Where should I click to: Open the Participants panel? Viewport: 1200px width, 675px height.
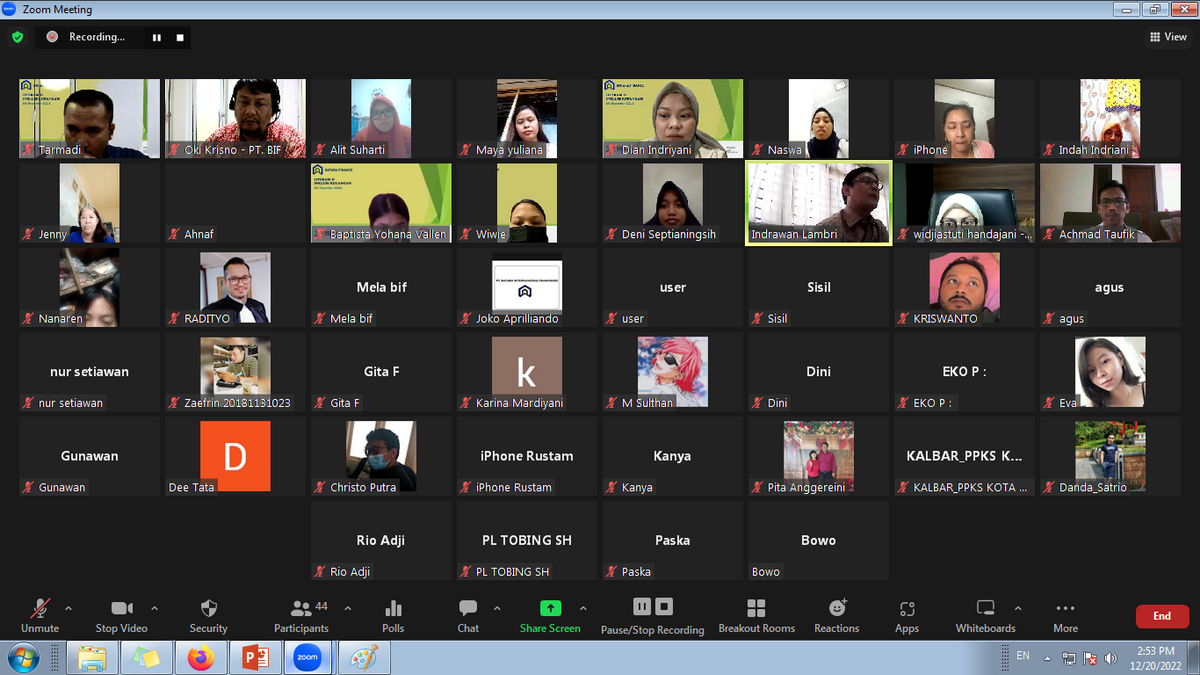tap(301, 615)
